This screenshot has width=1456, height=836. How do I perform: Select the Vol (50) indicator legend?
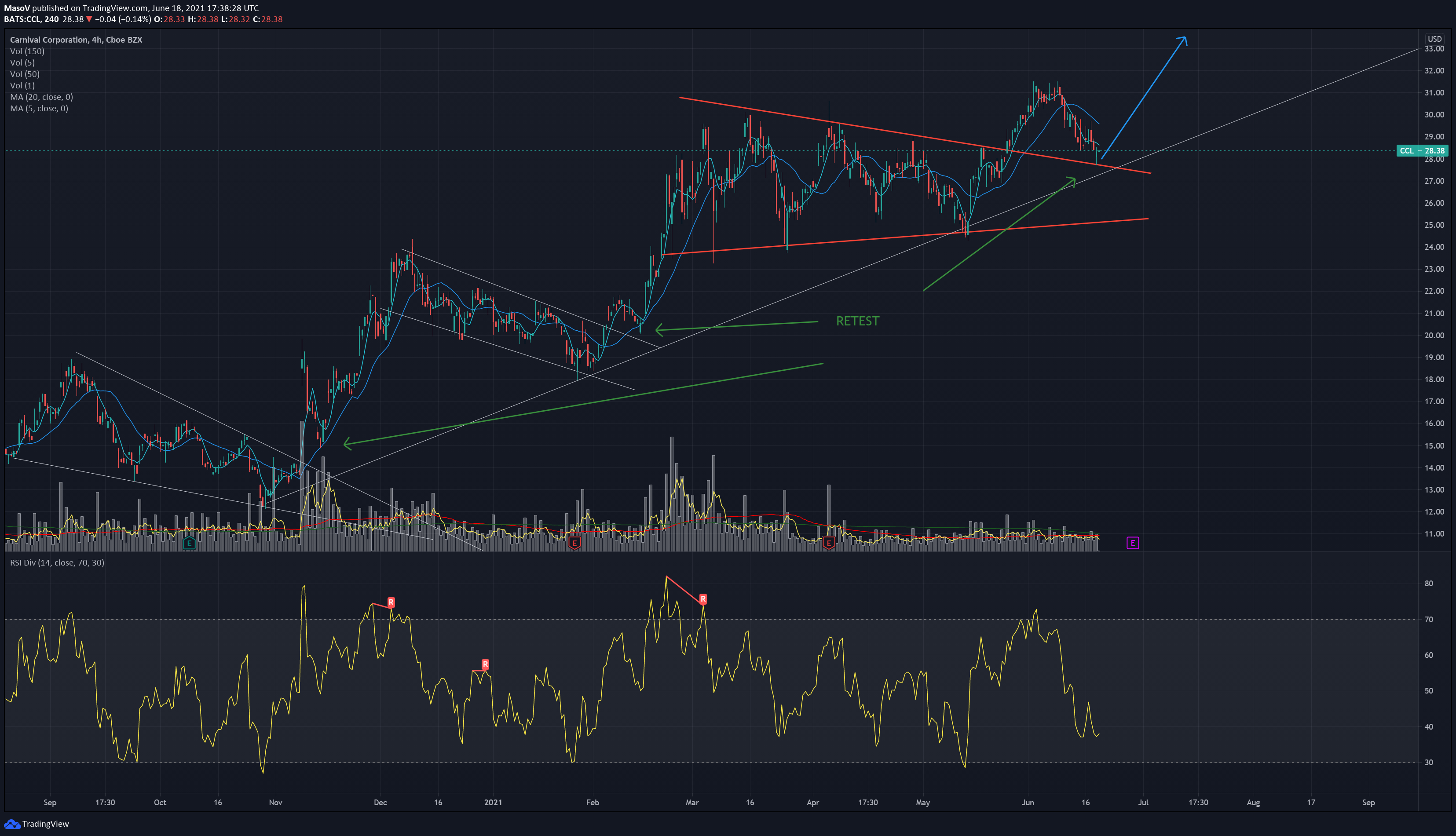(x=25, y=74)
